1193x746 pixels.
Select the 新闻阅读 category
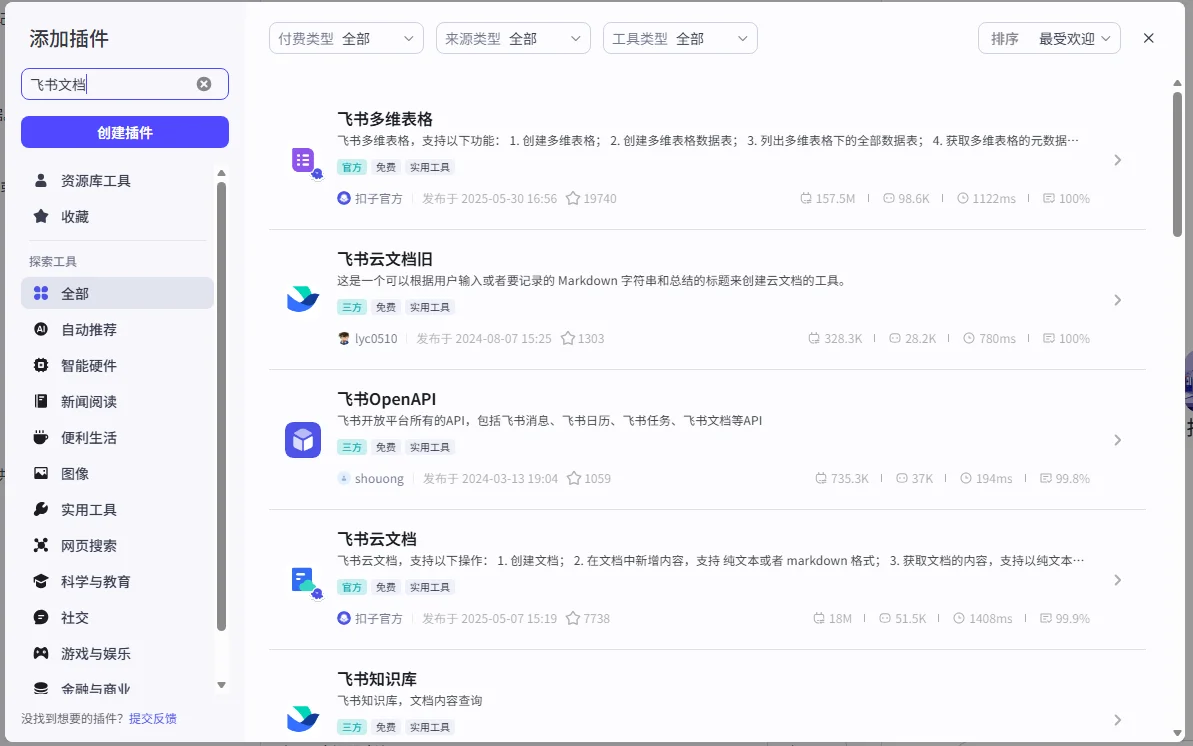point(117,401)
